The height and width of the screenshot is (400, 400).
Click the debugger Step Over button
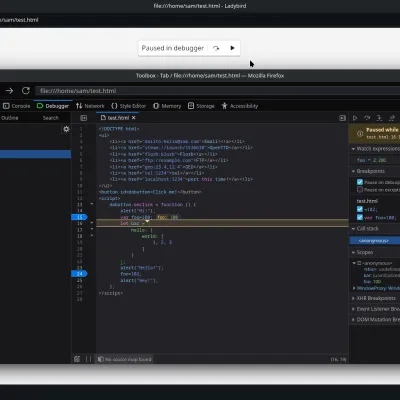[x=367, y=118]
